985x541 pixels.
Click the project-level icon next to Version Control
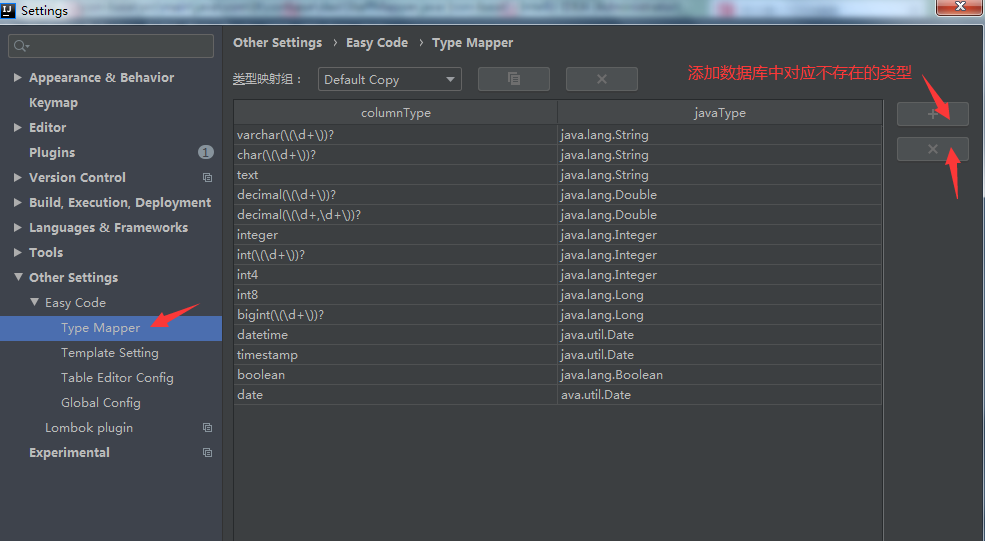point(207,178)
